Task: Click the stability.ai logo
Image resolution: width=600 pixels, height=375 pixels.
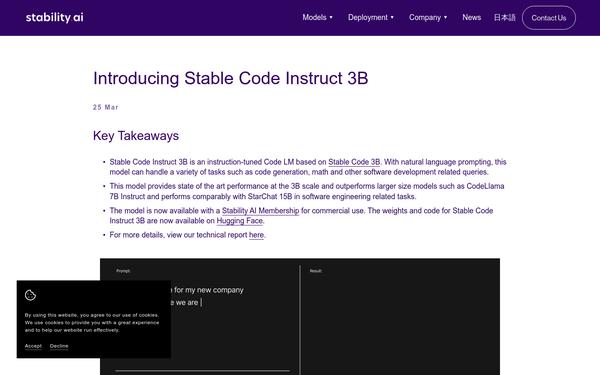Action: pos(54,18)
